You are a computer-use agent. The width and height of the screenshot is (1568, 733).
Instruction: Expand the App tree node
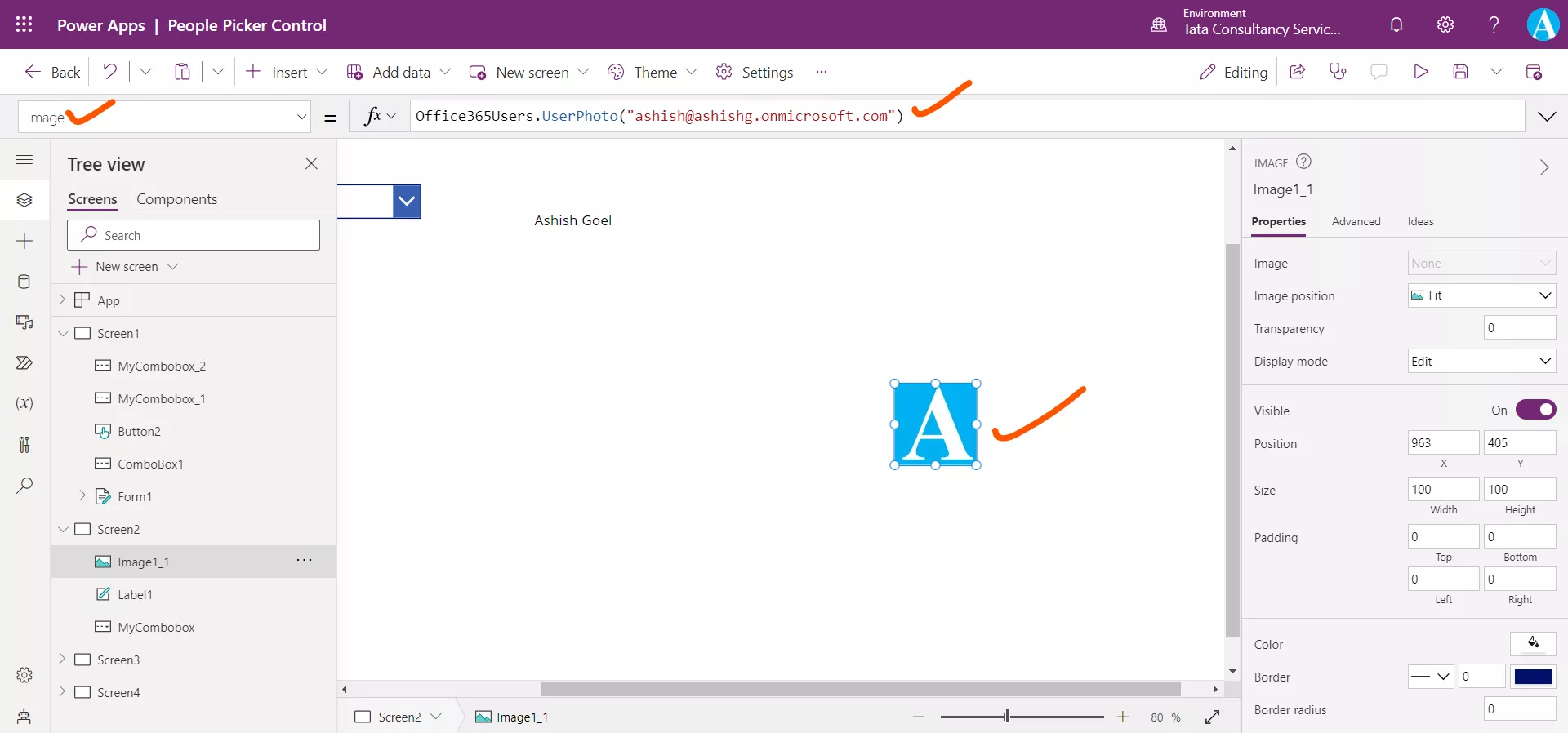click(62, 300)
